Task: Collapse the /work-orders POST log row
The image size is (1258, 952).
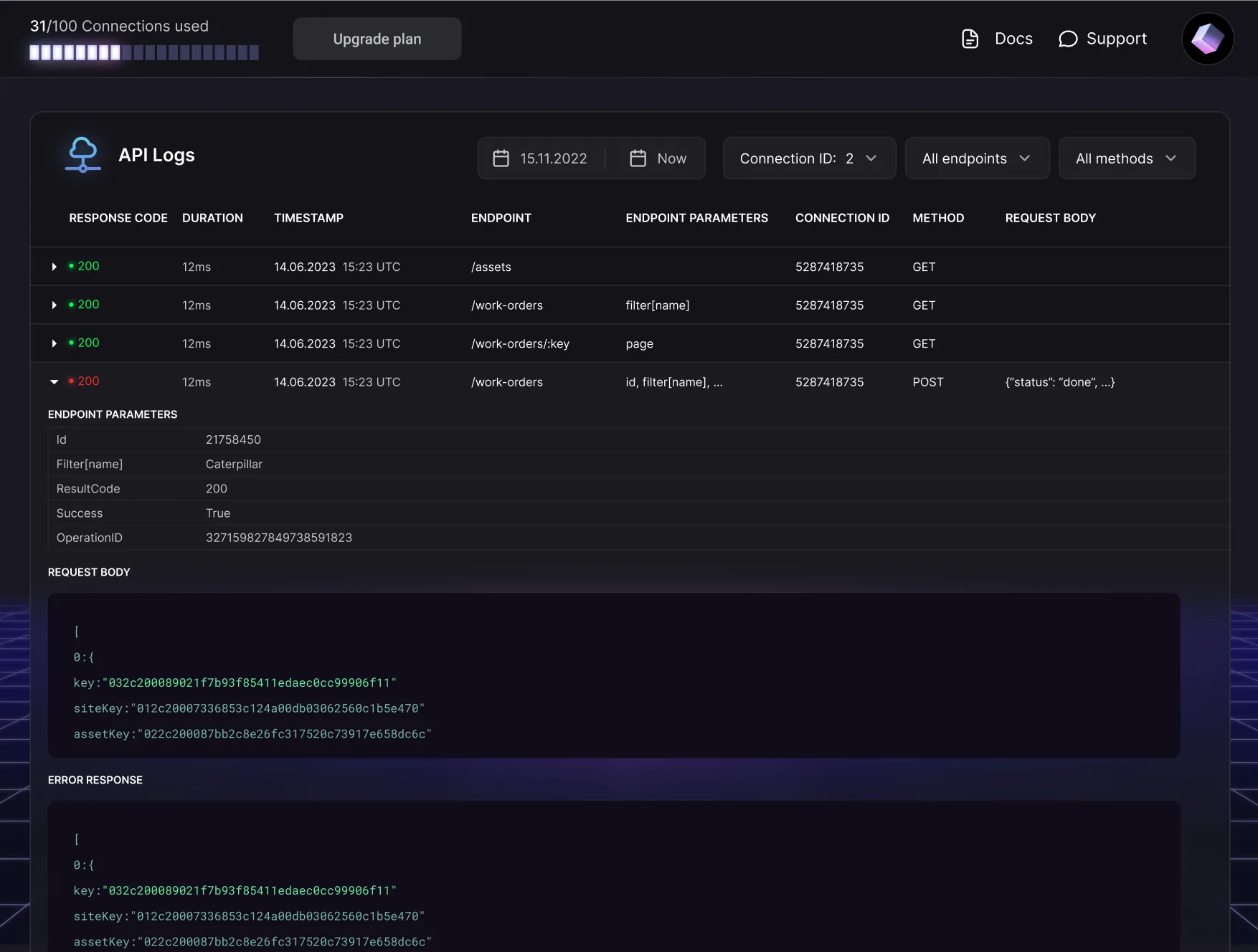Action: pyautogui.click(x=55, y=382)
